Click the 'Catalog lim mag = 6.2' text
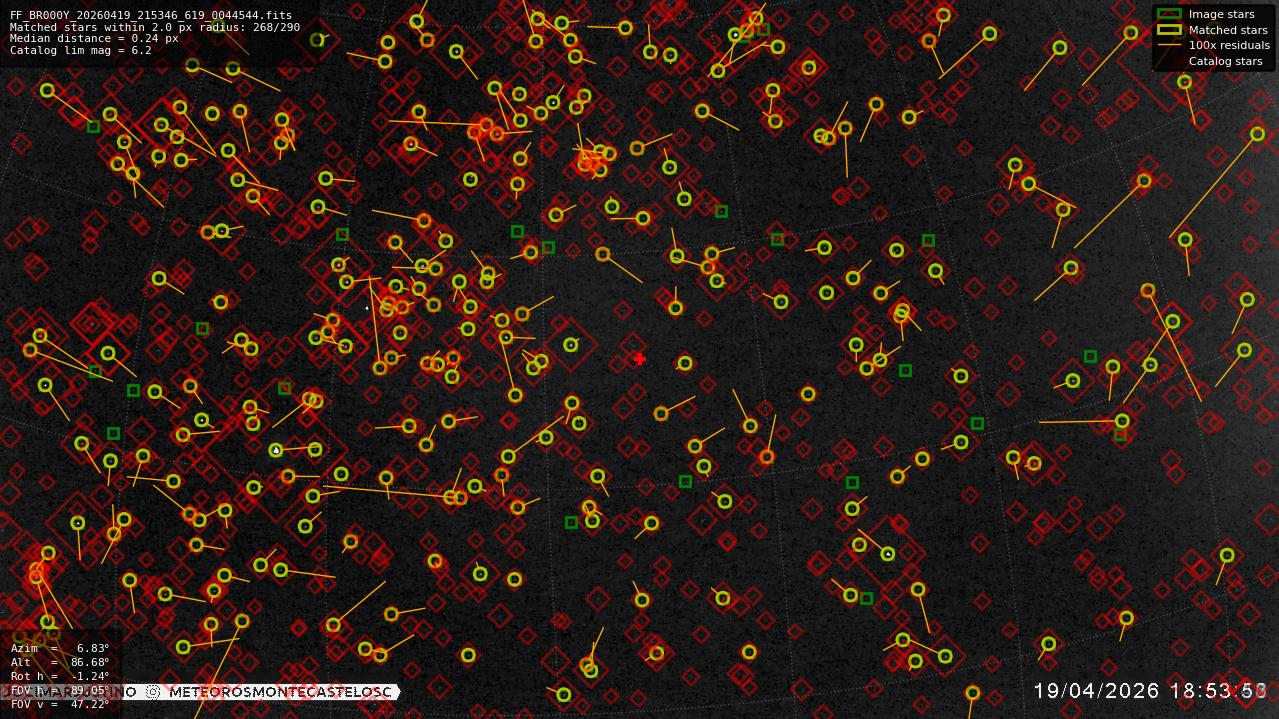The width and height of the screenshot is (1279, 719). pyautogui.click(x=81, y=50)
